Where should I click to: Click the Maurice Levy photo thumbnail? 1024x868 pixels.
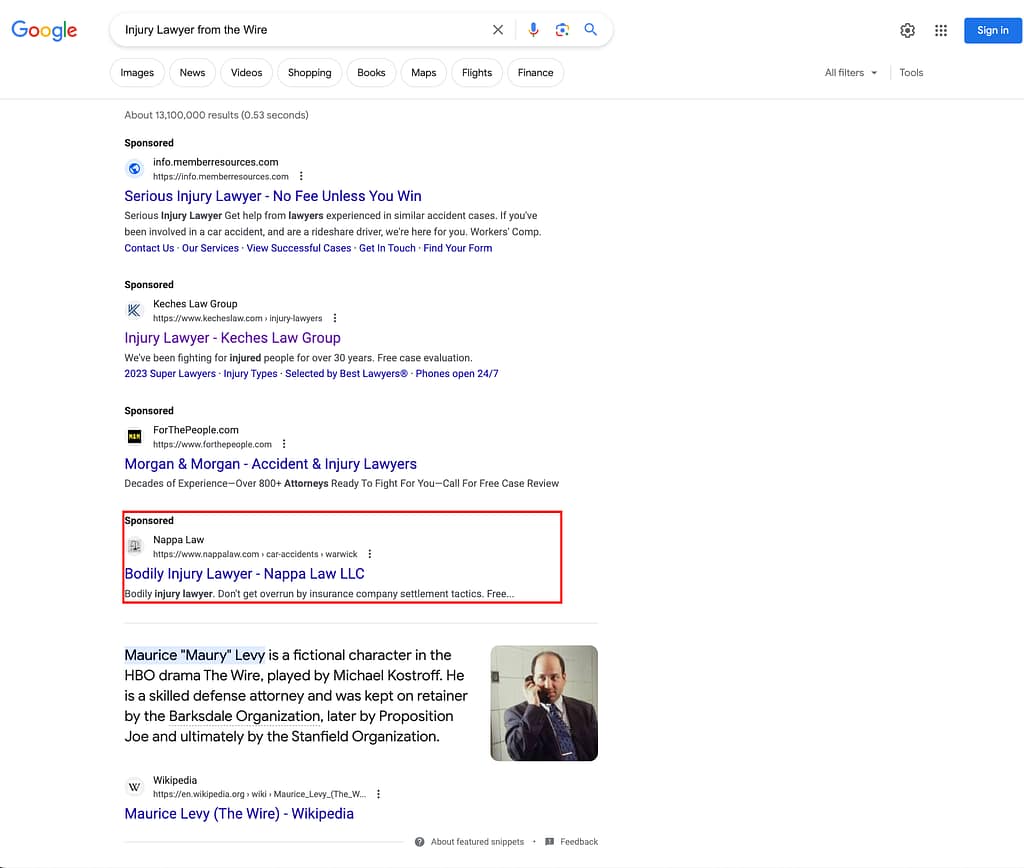coord(544,703)
